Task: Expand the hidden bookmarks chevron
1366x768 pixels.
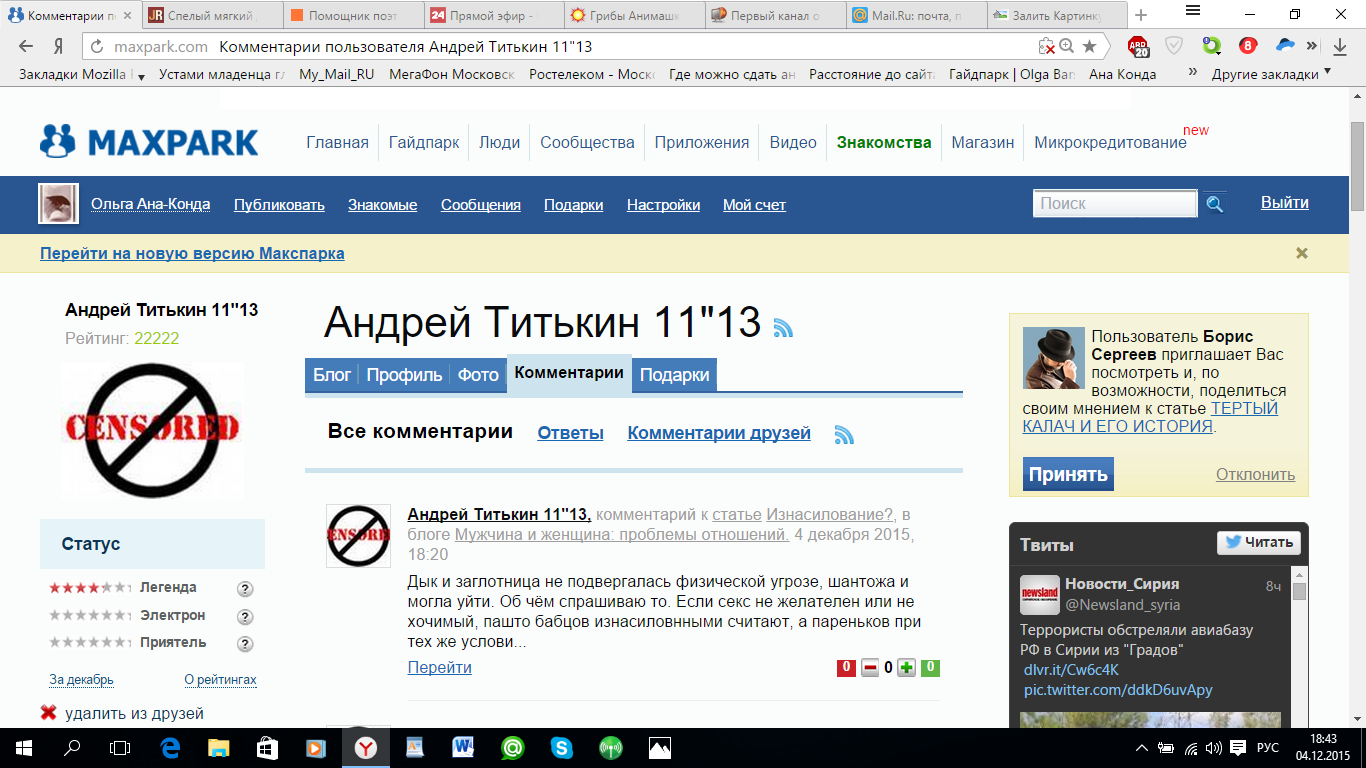Action: (1192, 73)
